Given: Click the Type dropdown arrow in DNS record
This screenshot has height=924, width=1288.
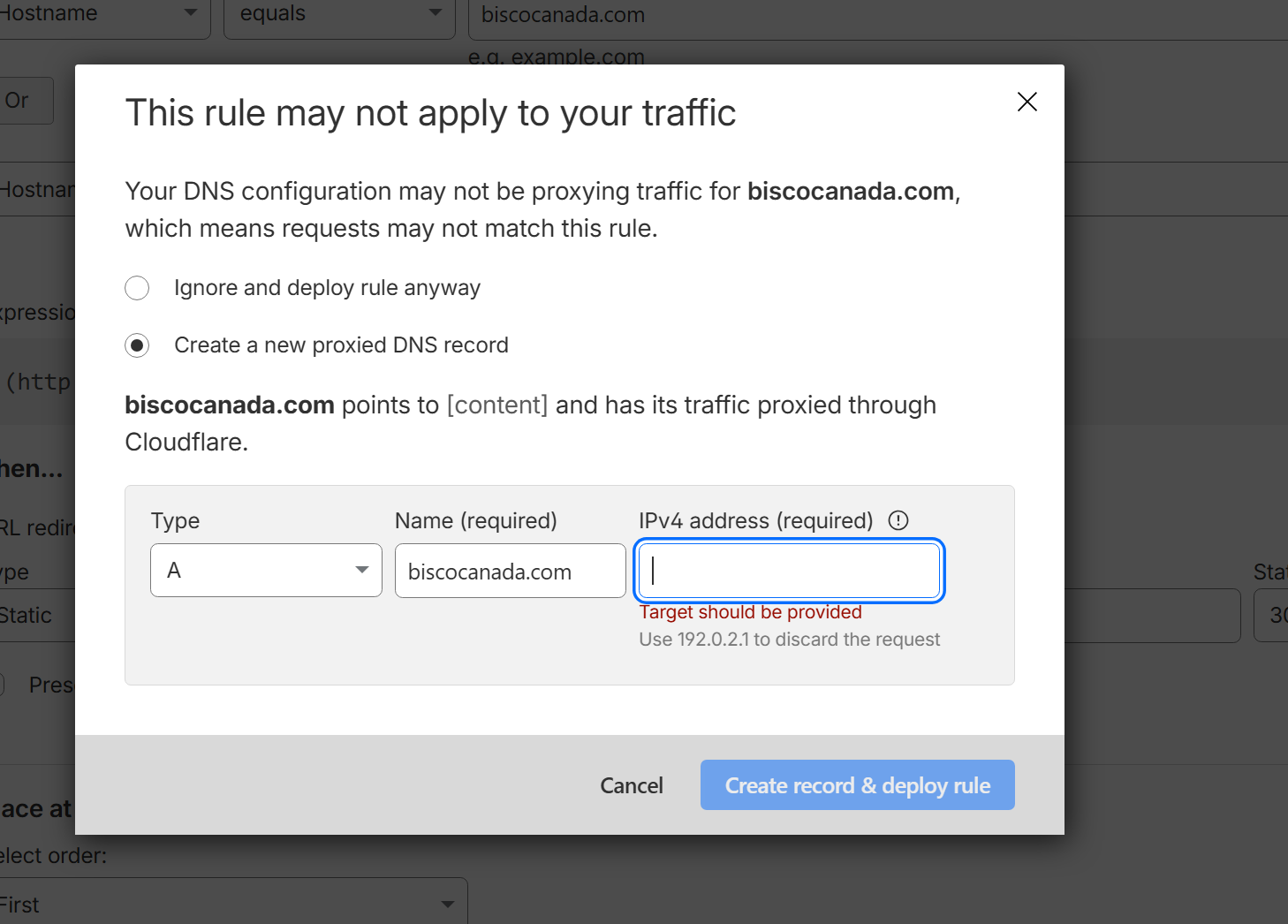Looking at the screenshot, I should click(x=362, y=570).
